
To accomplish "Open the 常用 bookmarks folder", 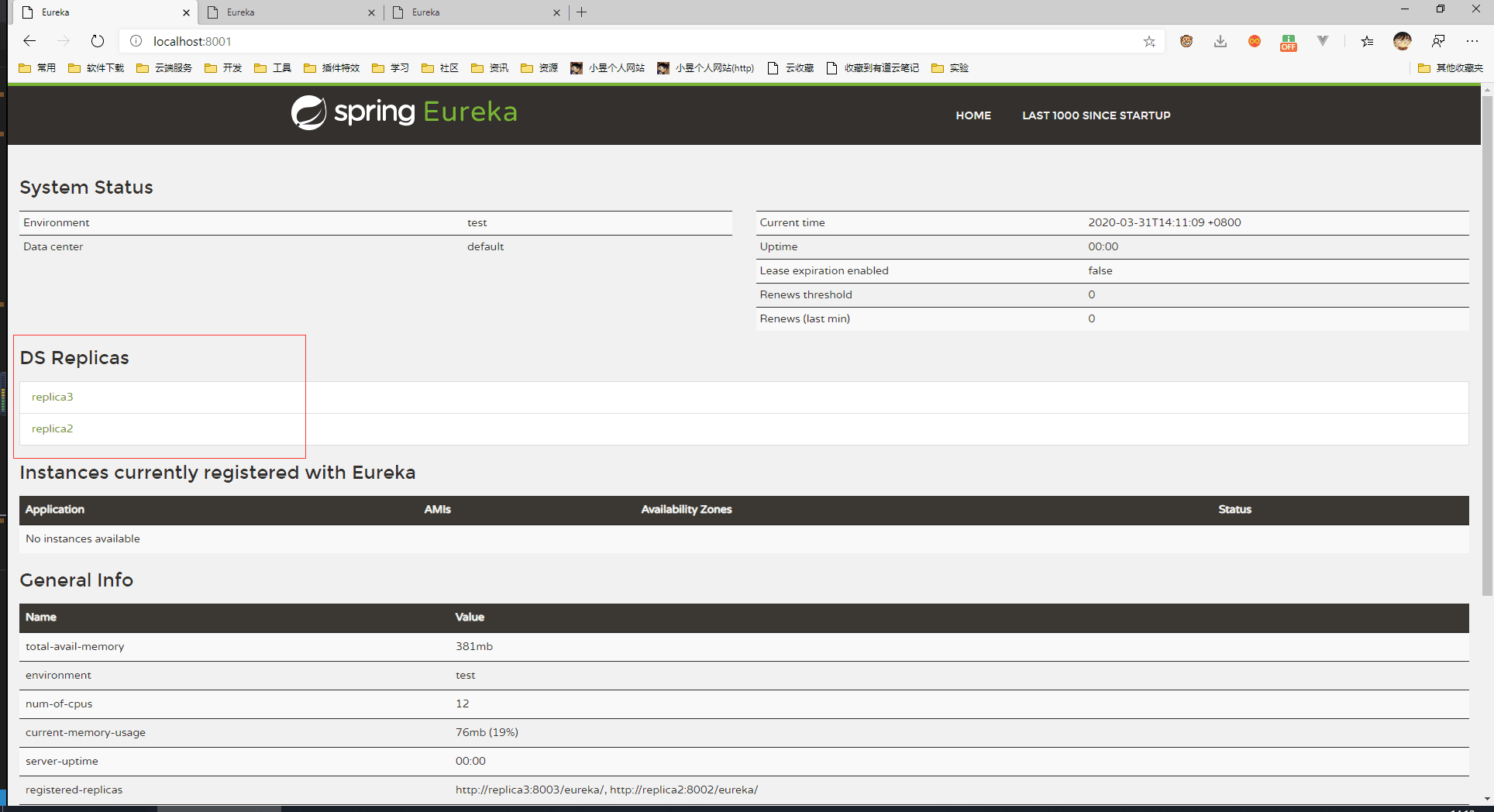I will [37, 68].
